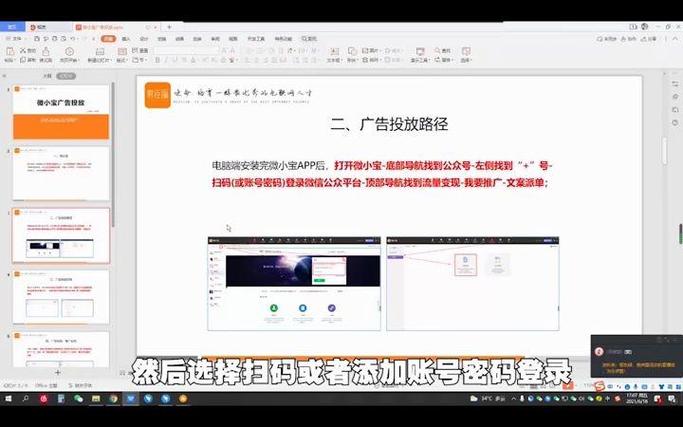683x427 pixels.
Task: Collapse the ribbon with the chevron
Action: 674,39
